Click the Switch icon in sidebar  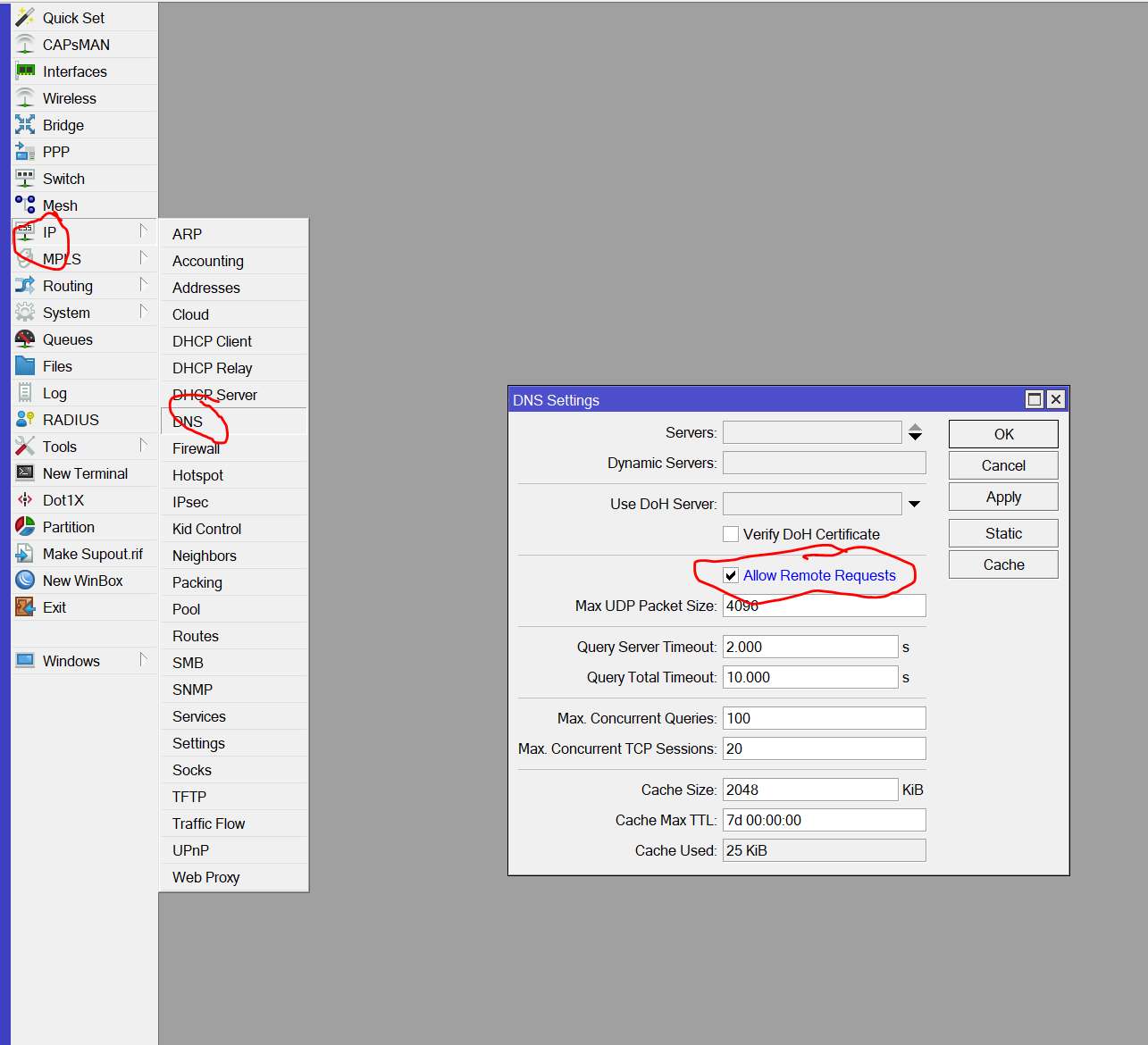coord(25,178)
